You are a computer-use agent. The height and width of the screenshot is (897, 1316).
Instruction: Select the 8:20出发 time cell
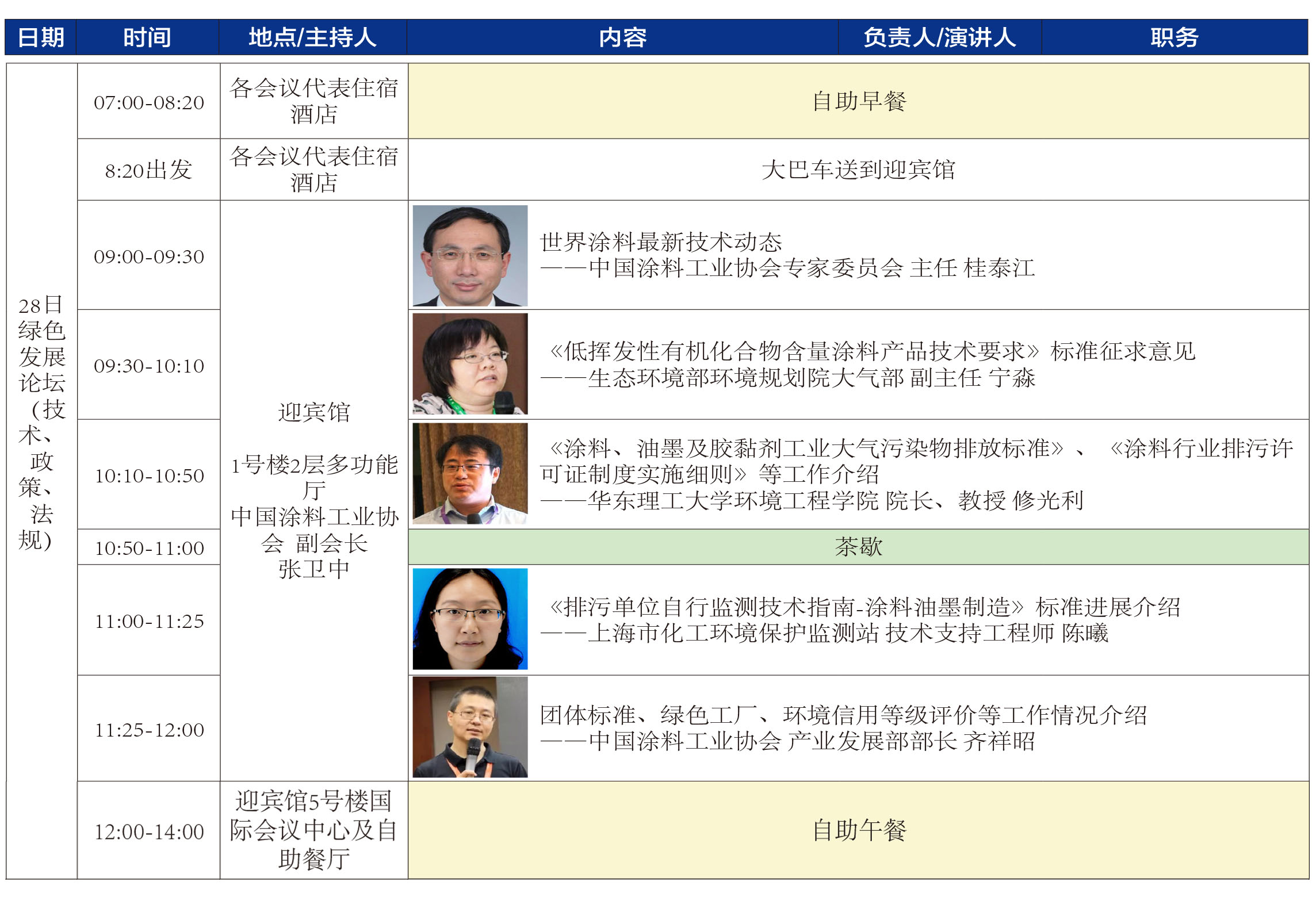click(x=149, y=170)
